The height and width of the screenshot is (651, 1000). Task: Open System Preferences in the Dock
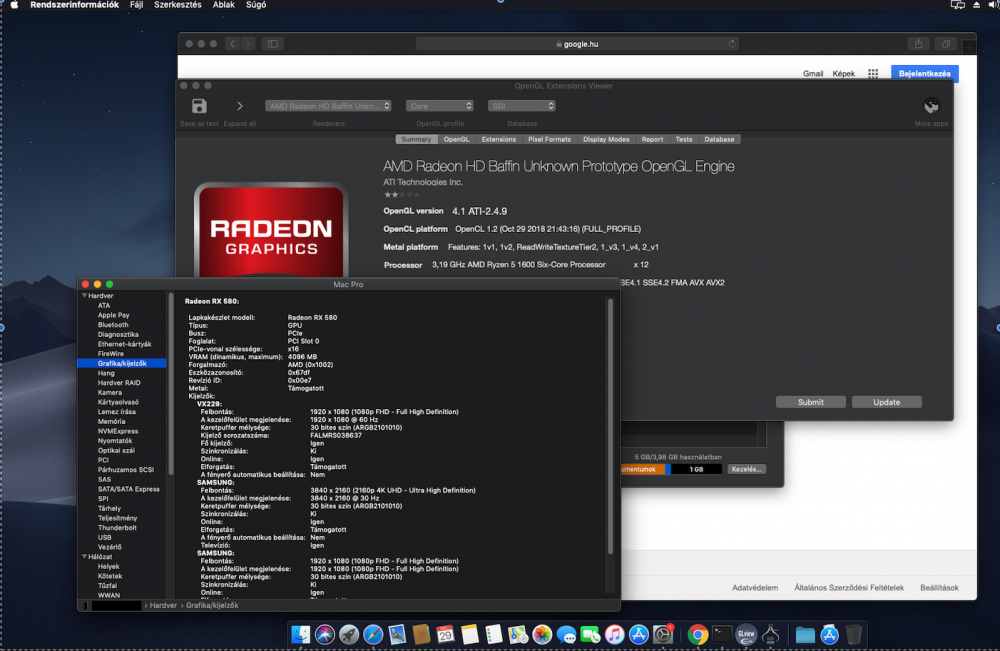[x=663, y=634]
